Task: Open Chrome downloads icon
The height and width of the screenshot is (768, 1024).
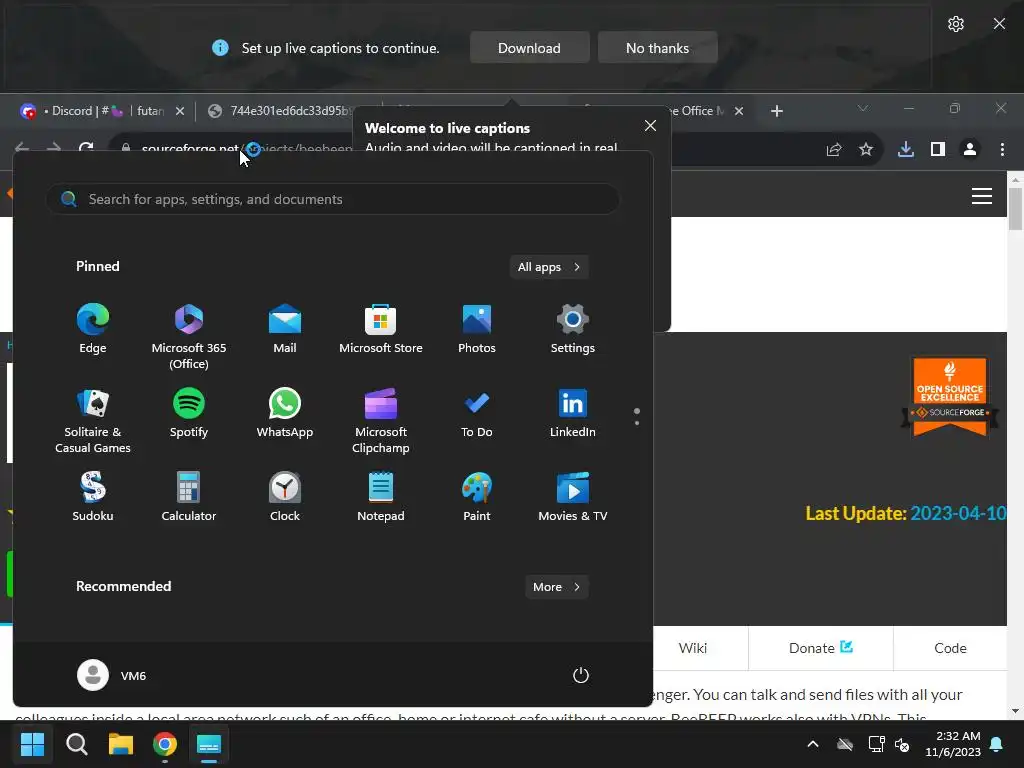Action: (x=905, y=150)
